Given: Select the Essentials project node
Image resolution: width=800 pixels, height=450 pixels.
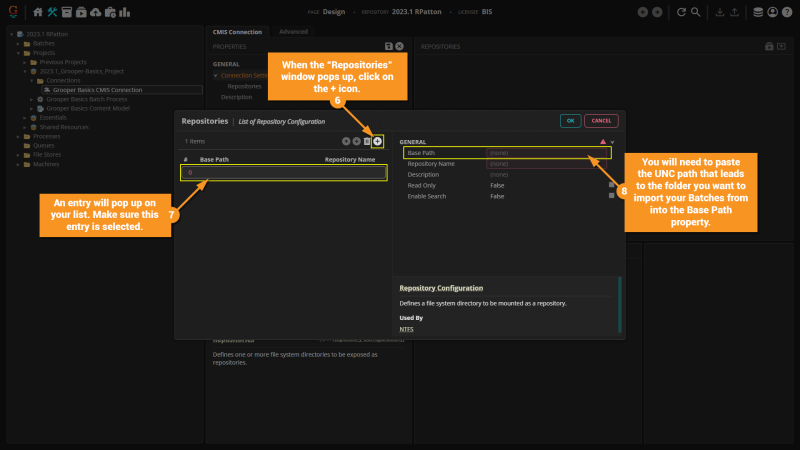Looking at the screenshot, I should (53, 118).
